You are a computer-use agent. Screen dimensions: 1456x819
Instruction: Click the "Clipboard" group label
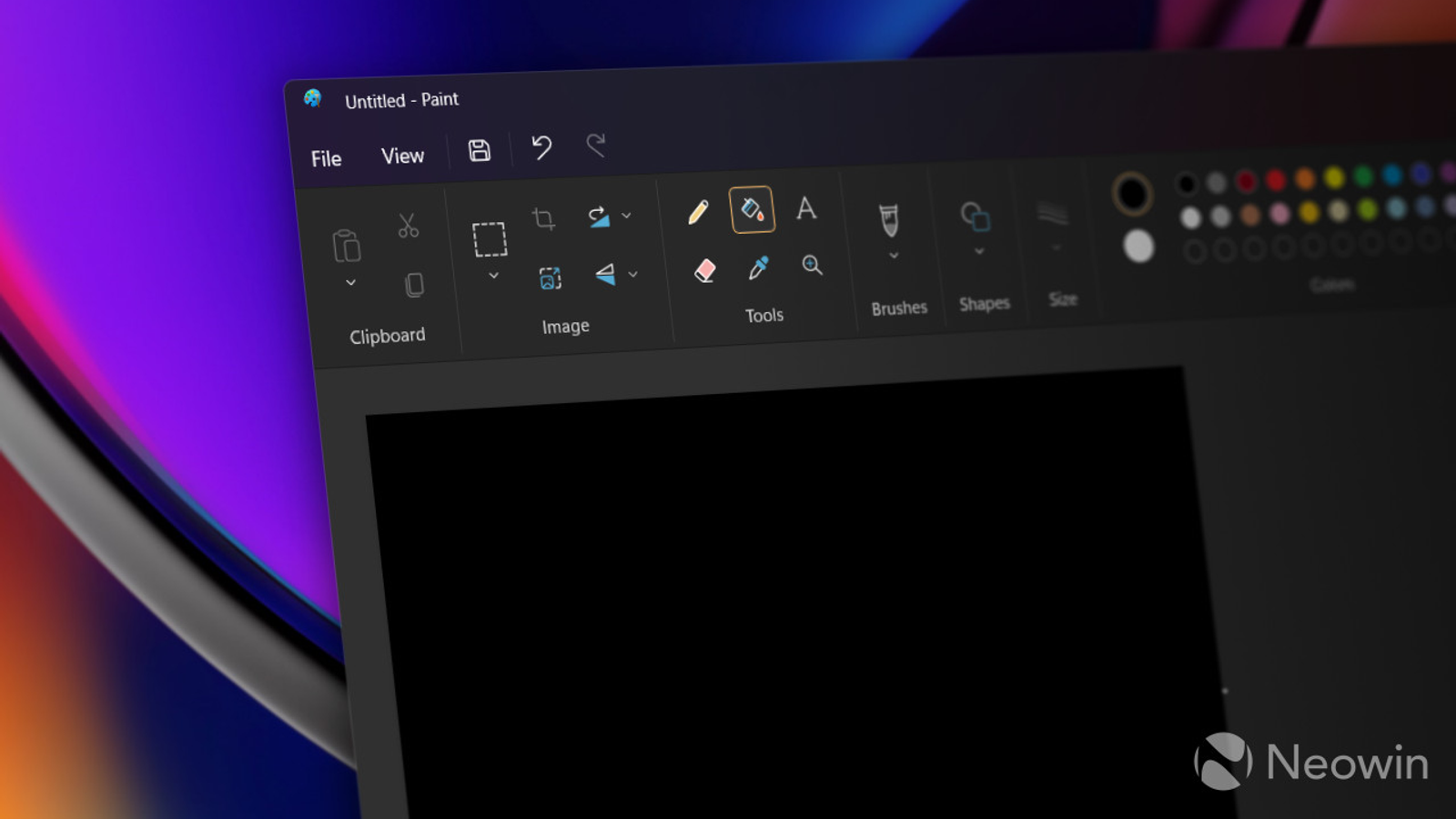point(388,336)
